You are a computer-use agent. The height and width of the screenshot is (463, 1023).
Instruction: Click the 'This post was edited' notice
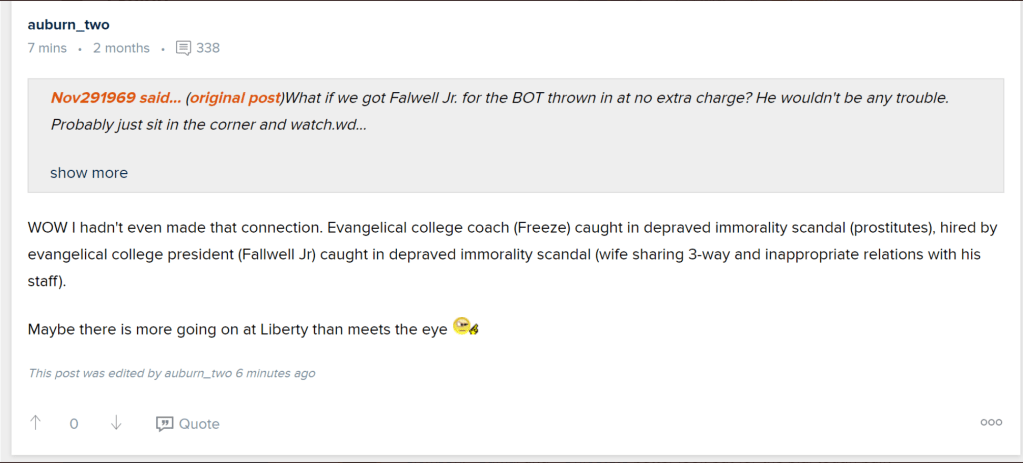(172, 373)
